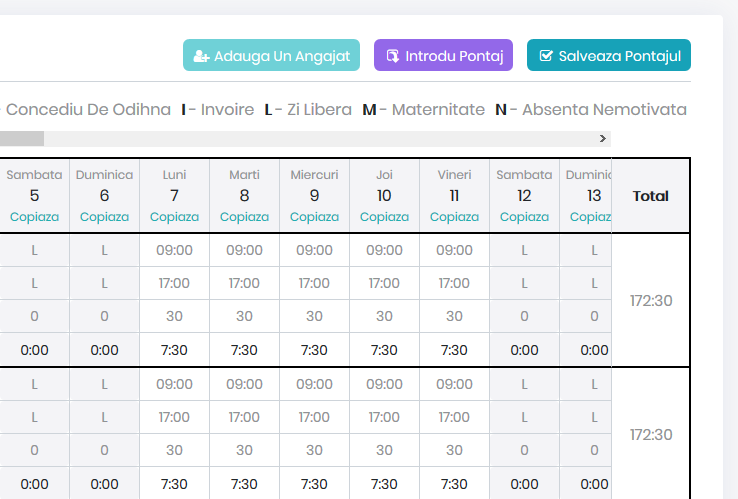Click Copiaza under Duminica 6
Screen dimensions: 738x499
pyautogui.click(x=104, y=217)
